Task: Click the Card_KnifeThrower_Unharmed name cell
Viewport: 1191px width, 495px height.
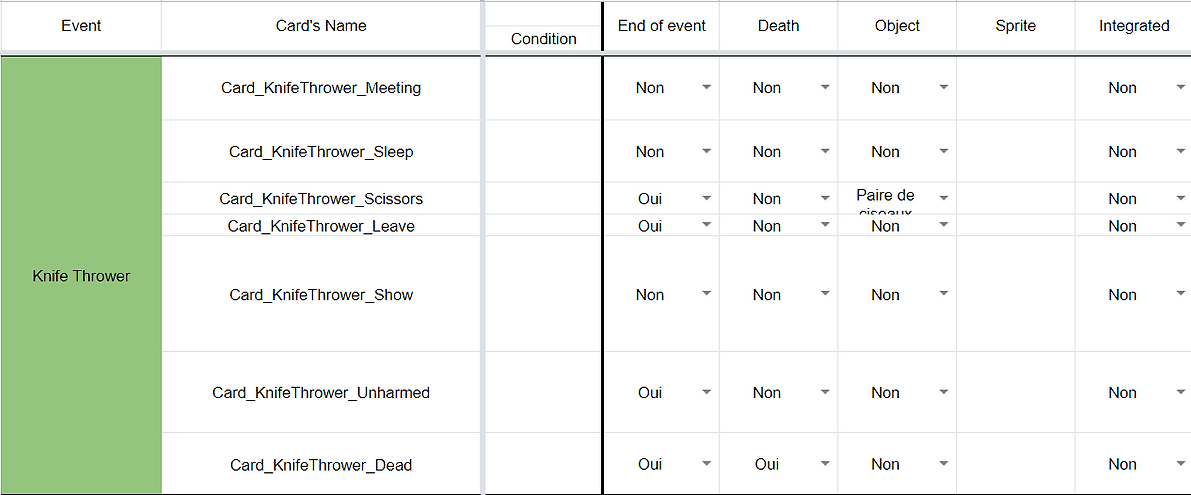Action: 321,393
